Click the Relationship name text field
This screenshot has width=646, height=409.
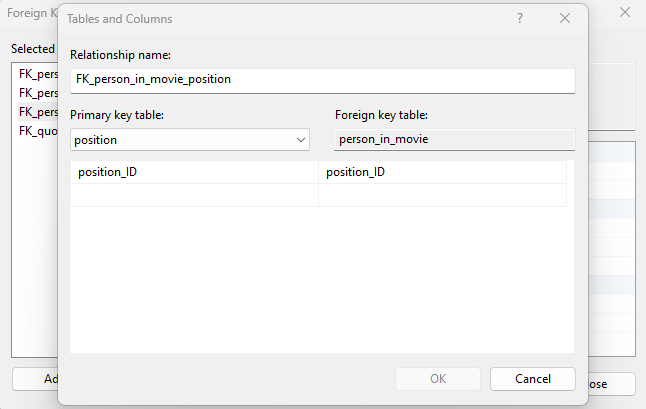322,80
